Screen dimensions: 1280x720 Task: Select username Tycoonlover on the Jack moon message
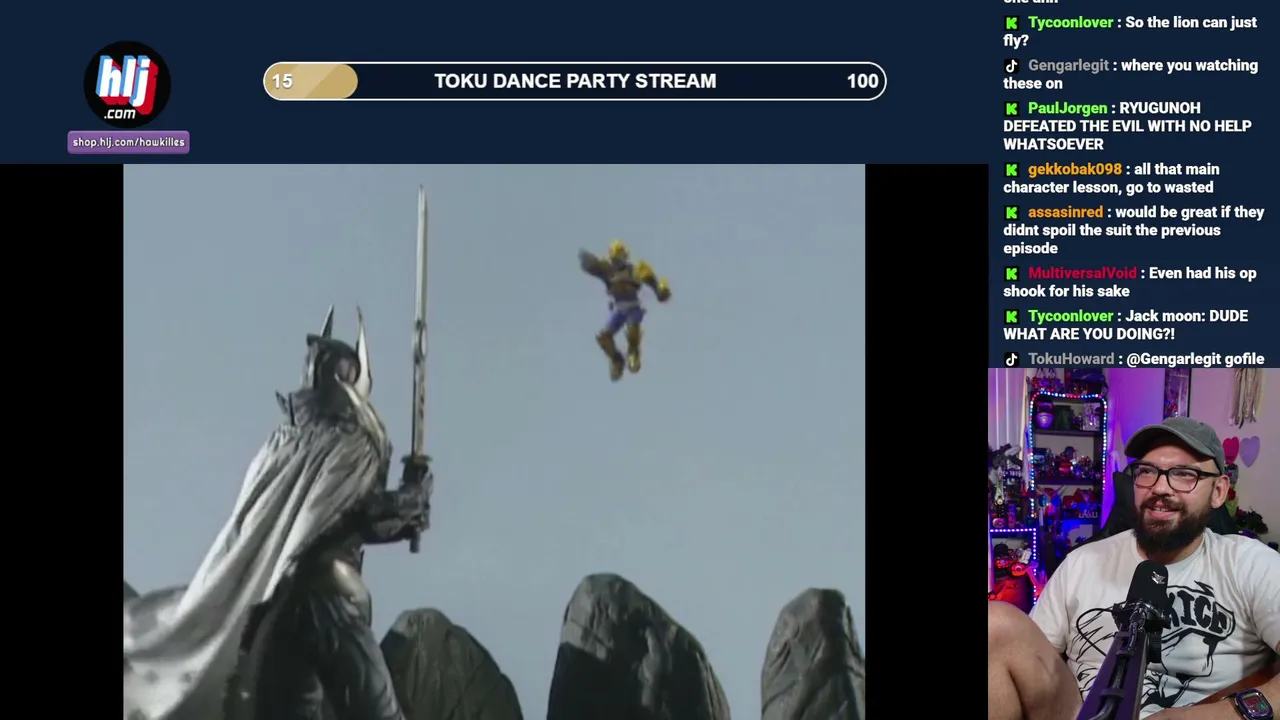(x=1070, y=317)
